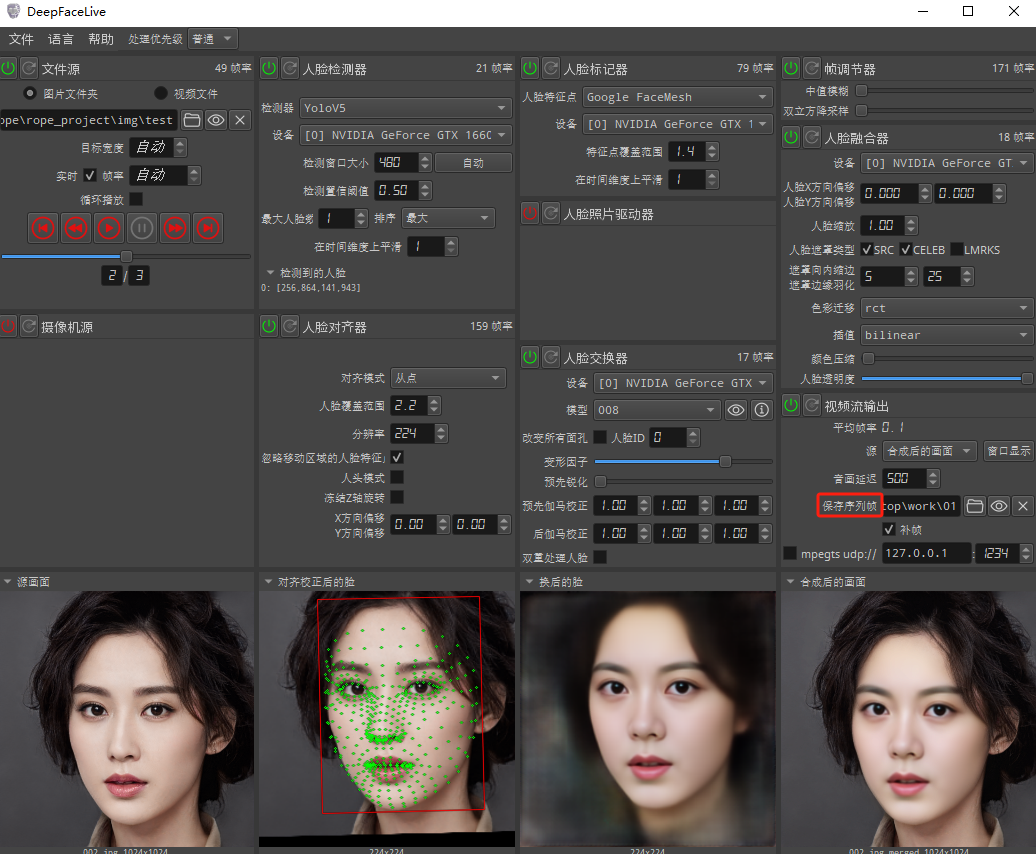Open the 语言 menu
1036x854 pixels.
point(60,39)
